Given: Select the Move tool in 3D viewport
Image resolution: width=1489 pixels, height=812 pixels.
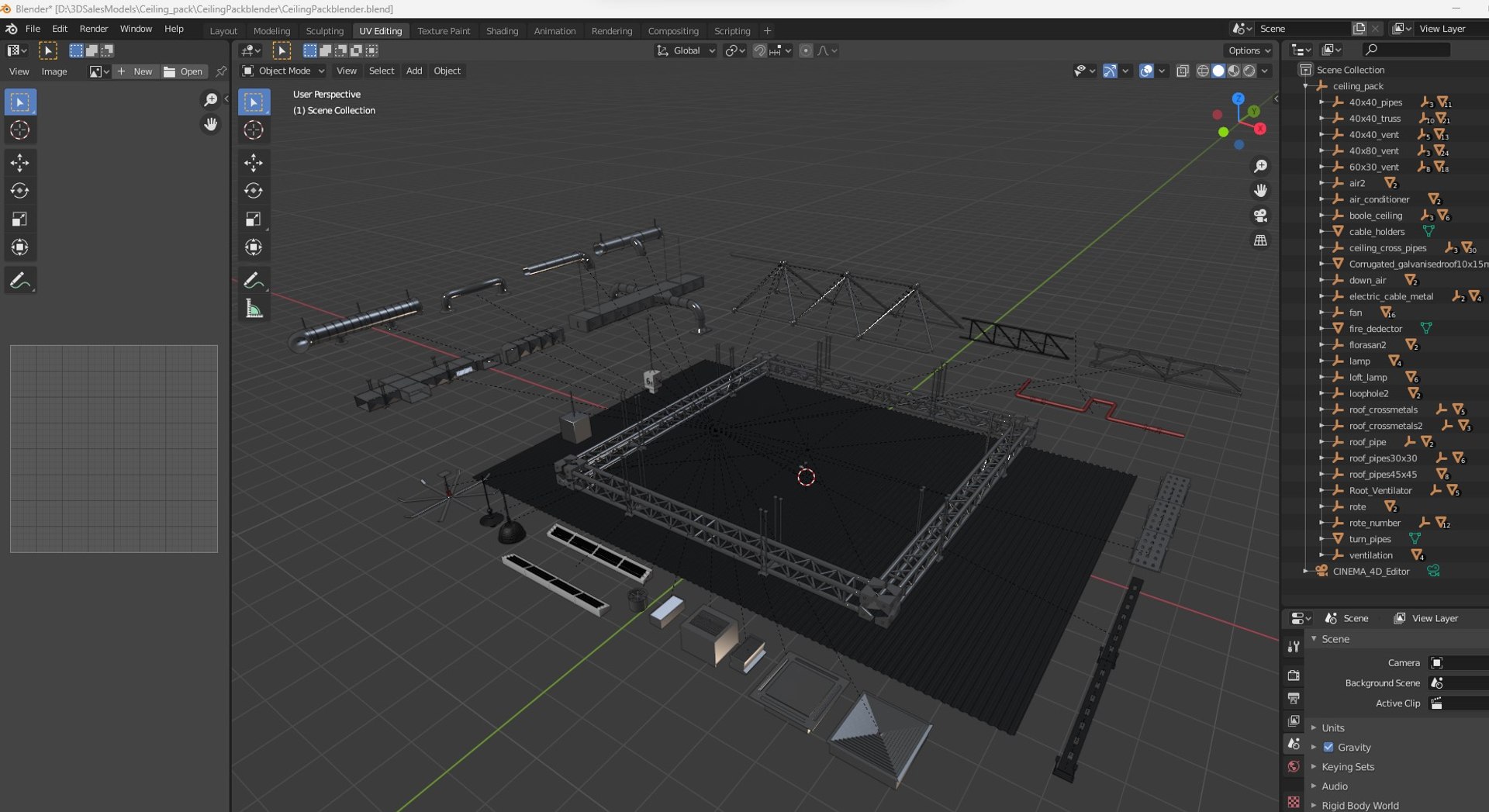Looking at the screenshot, I should pyautogui.click(x=254, y=163).
